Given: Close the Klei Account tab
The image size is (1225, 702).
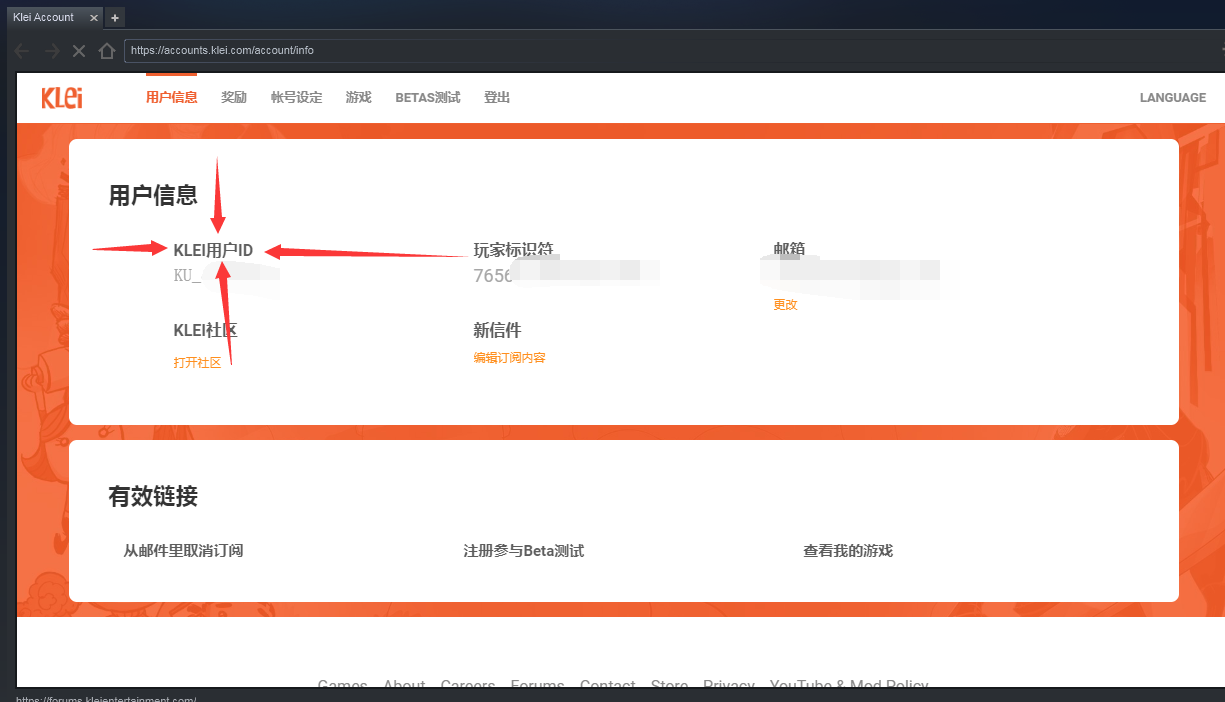Looking at the screenshot, I should click(x=93, y=18).
